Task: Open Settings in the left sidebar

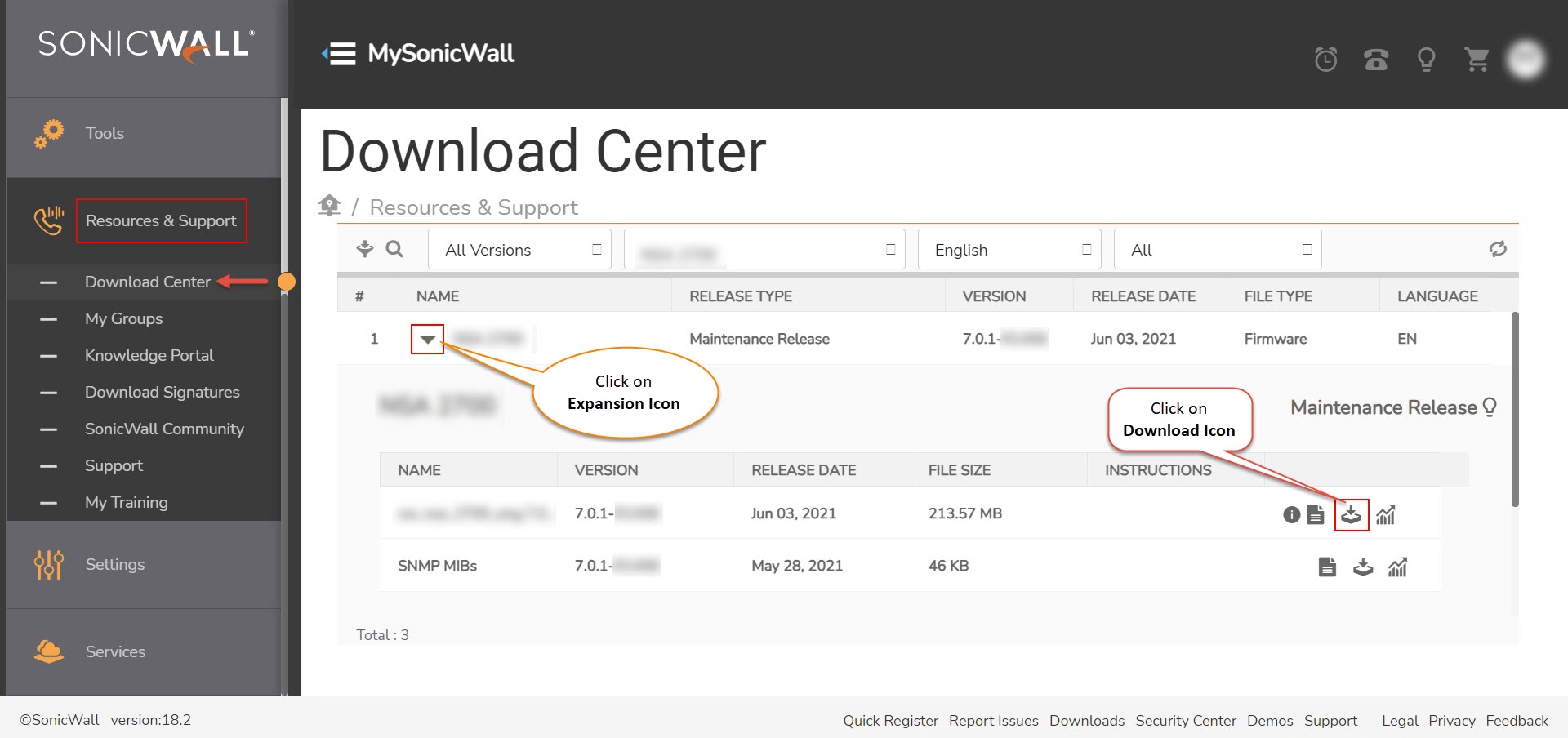Action: coord(114,564)
